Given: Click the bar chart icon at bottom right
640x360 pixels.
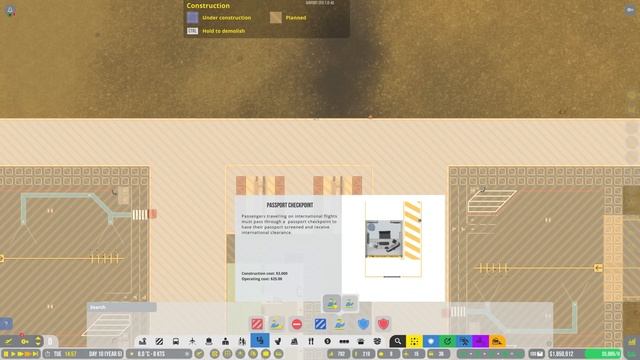Looking at the screenshot, I should click(x=632, y=341).
